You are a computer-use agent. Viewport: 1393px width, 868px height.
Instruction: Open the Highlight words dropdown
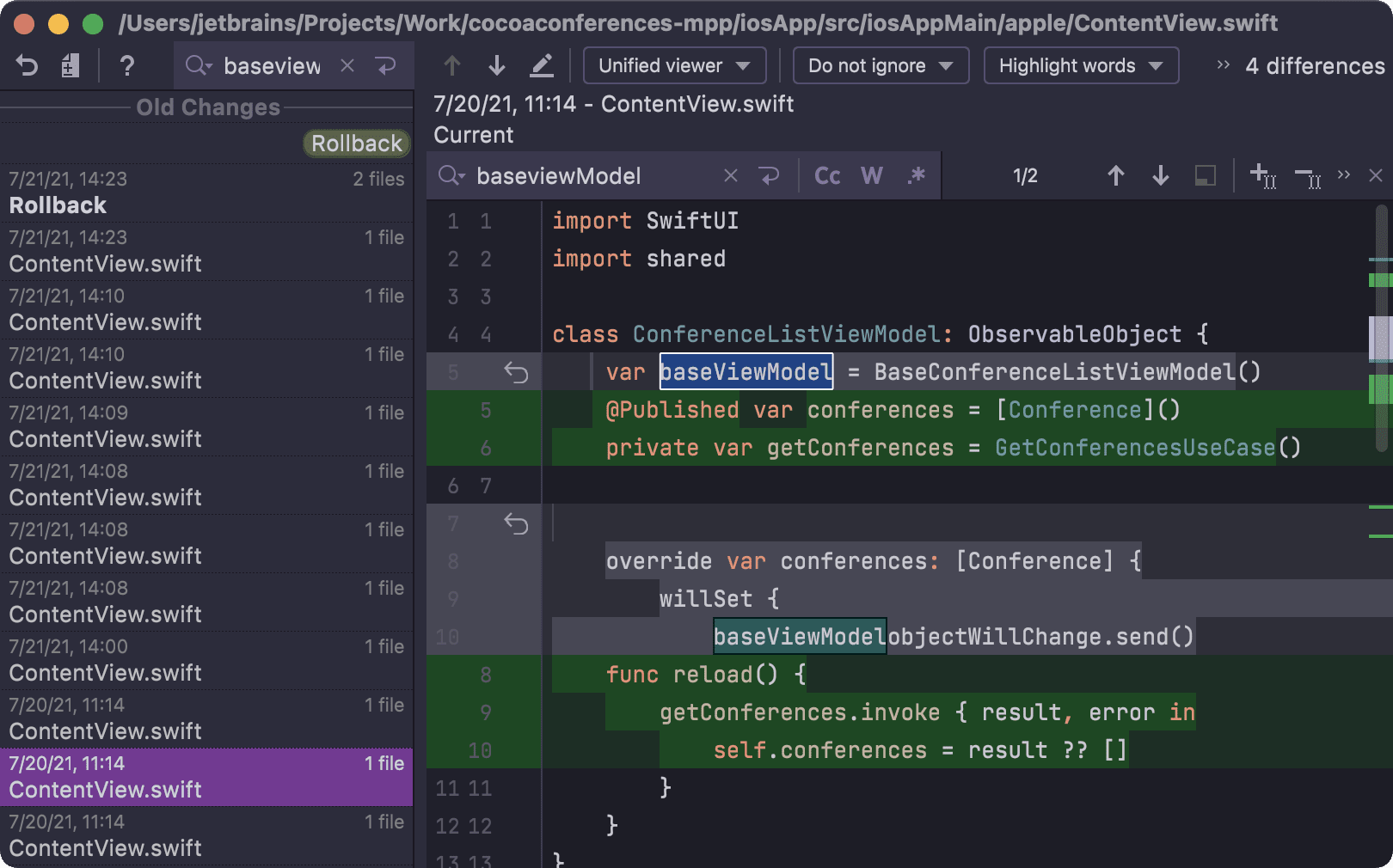tap(1081, 65)
